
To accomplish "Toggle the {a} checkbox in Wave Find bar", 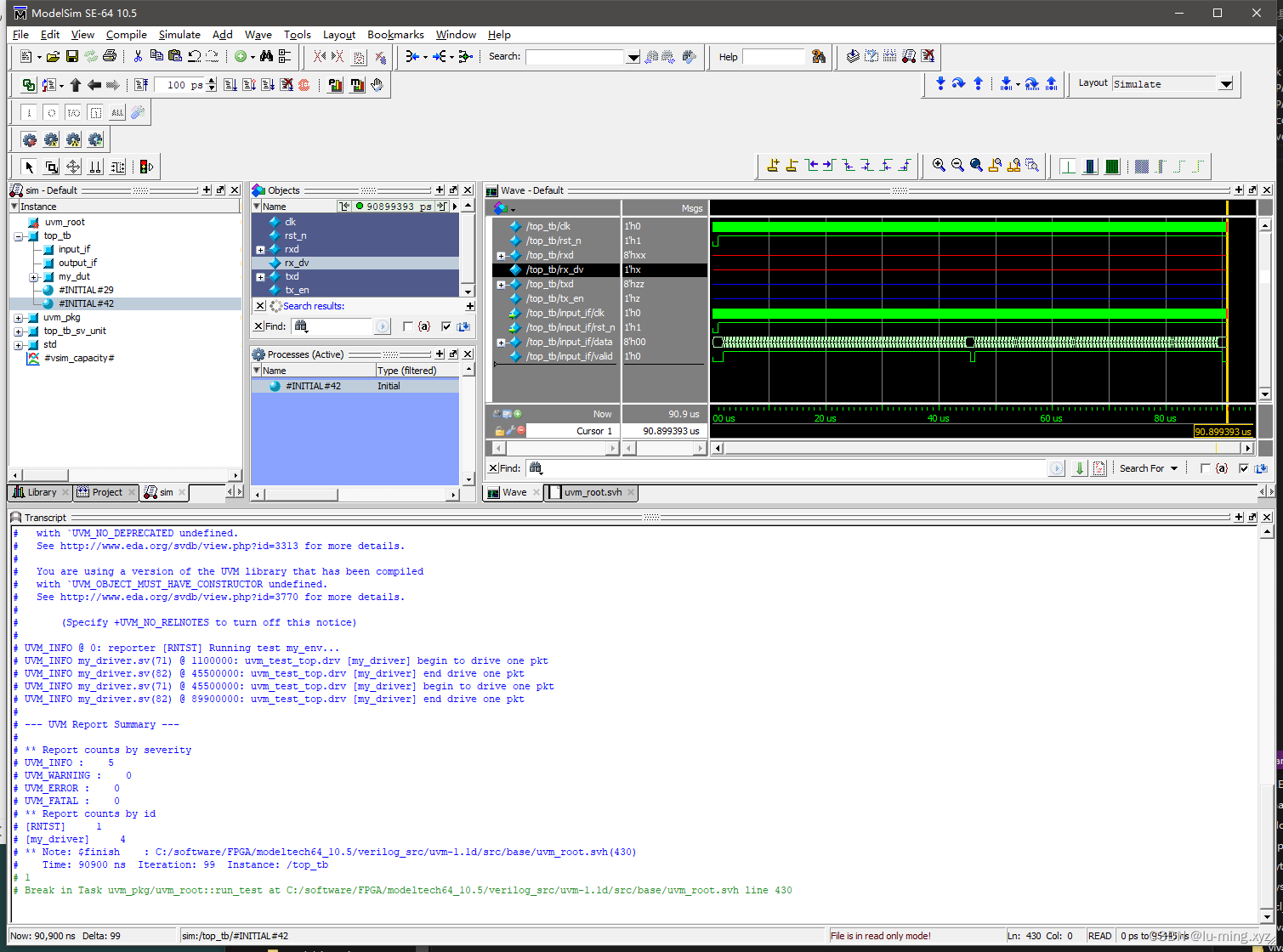I will pos(1205,468).
